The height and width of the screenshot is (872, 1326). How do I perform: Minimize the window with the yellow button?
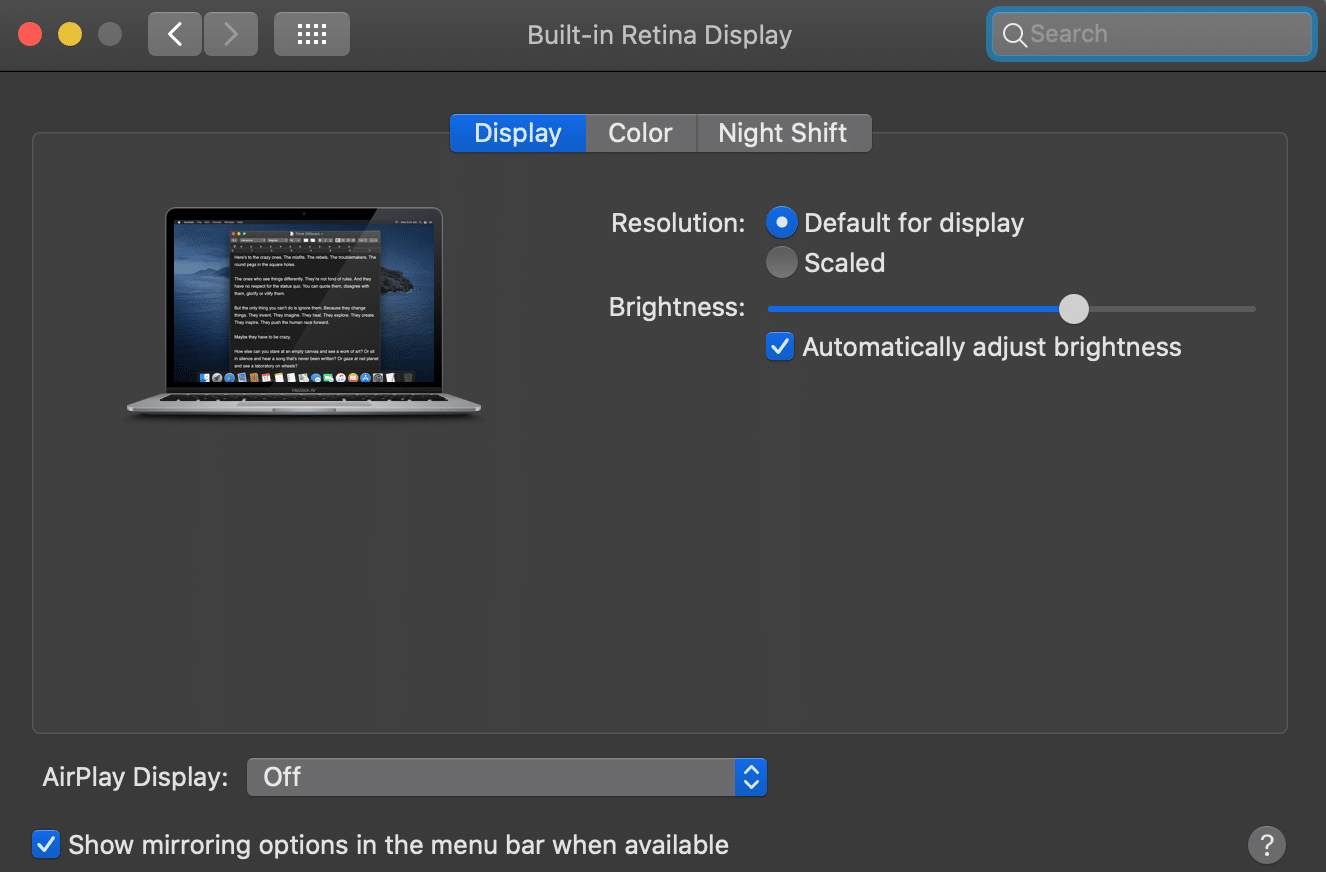tap(70, 35)
